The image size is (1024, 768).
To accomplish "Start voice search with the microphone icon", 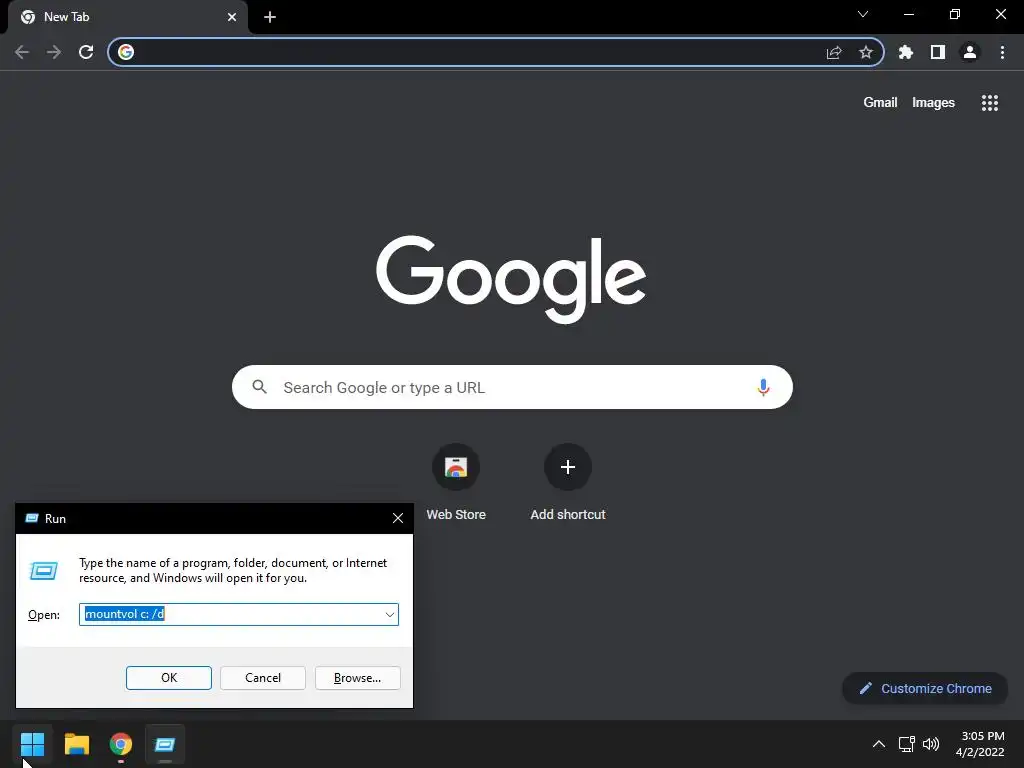I will click(763, 387).
